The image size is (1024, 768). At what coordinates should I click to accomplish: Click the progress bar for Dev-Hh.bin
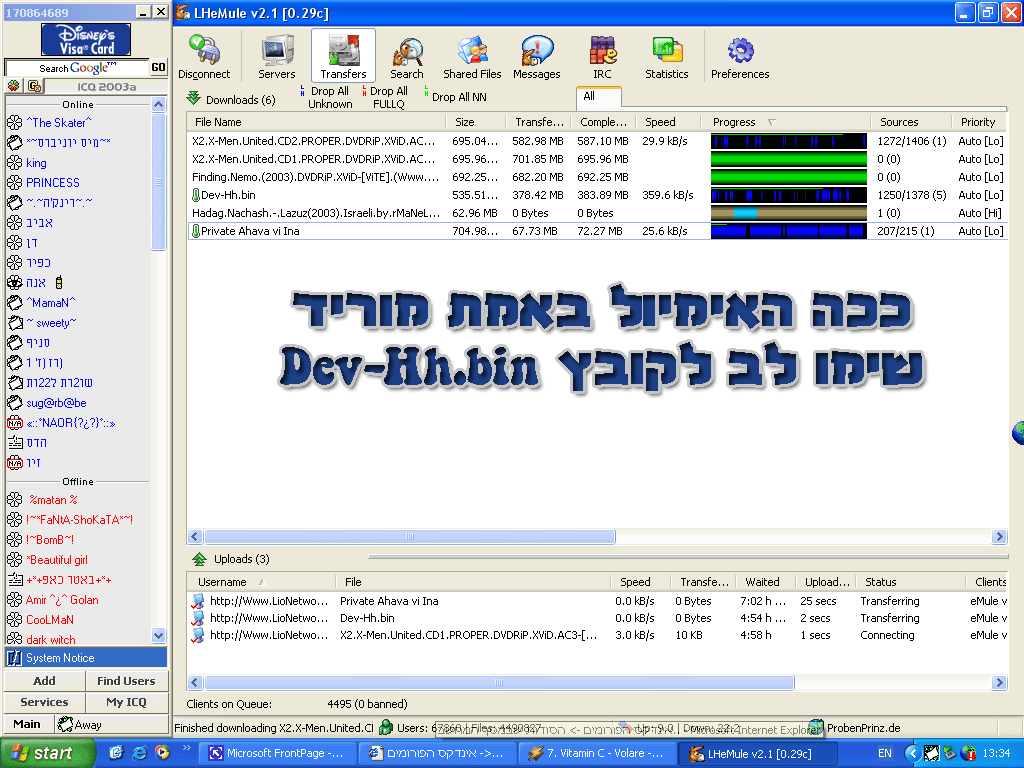pyautogui.click(x=789, y=195)
